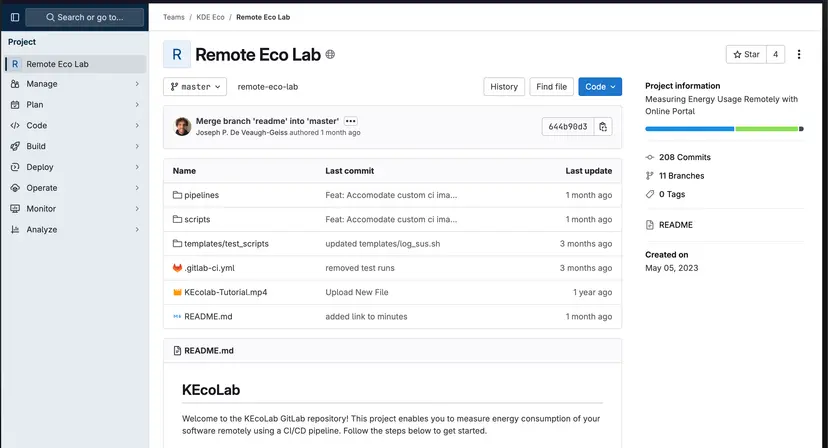Open the Merge branch 'readme' commit
Image resolution: width=828 pixels, height=448 pixels.
[x=267, y=121]
